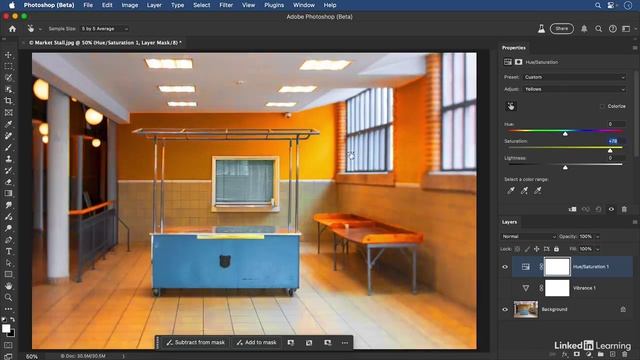Screen dimensions: 640x360
Task: Select the Hand tool
Action: (x=8, y=286)
